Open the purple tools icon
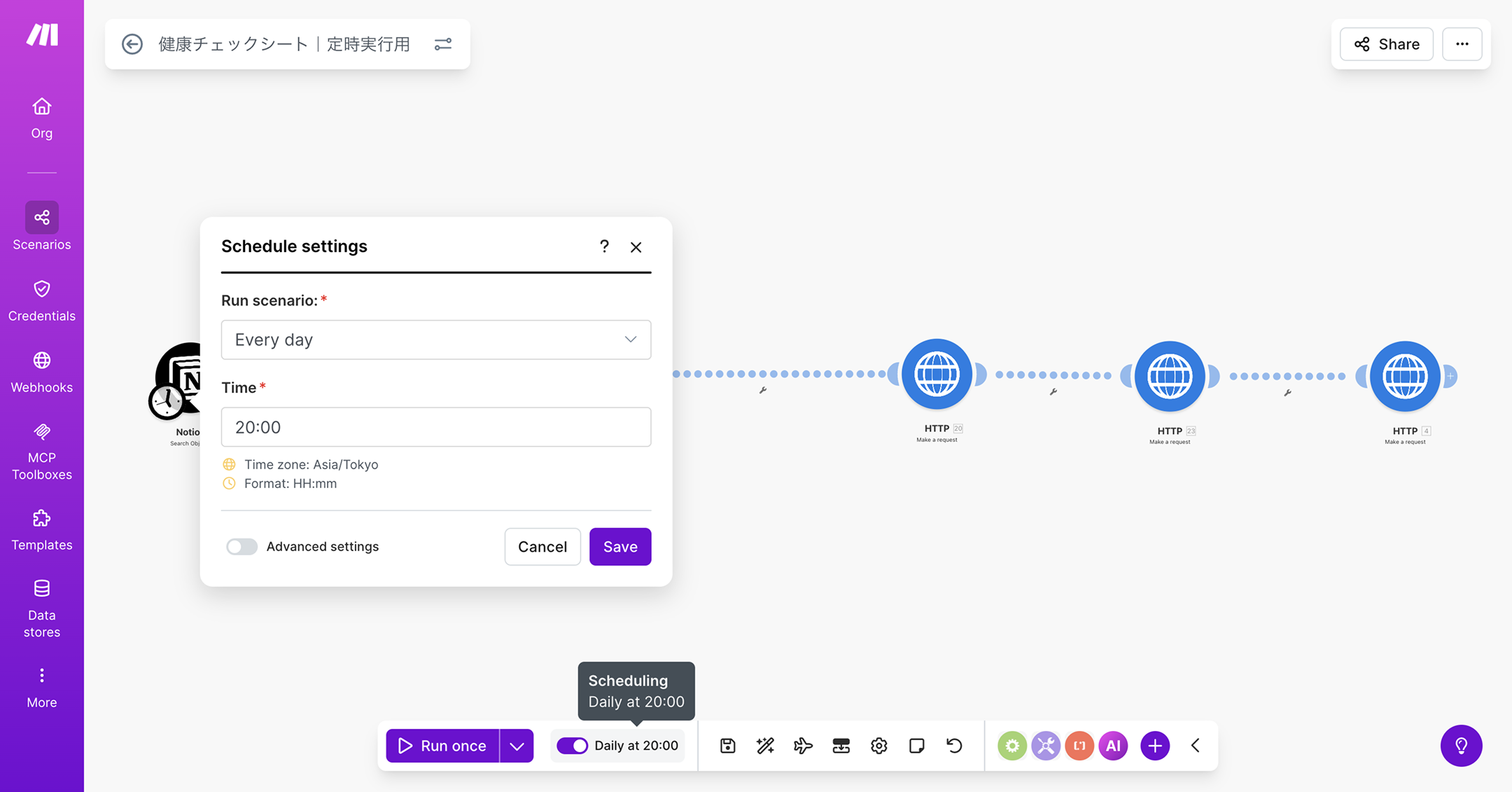The image size is (1512, 792). point(1045,746)
